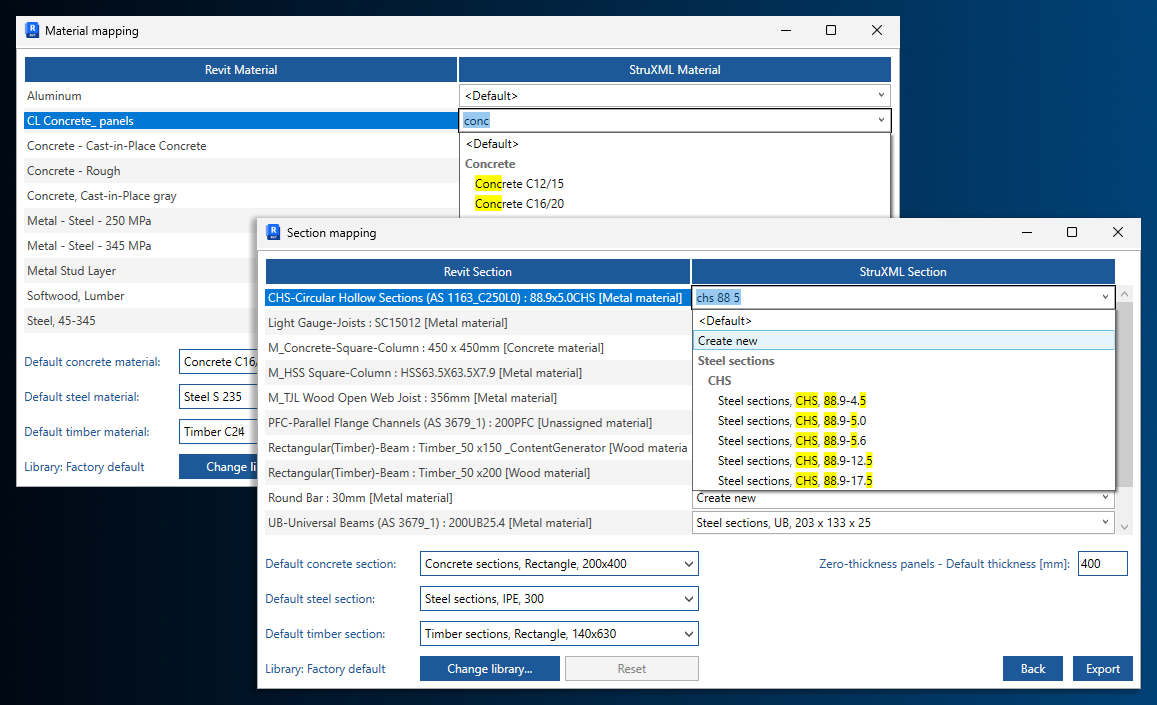Select the 'Aluminum' material row
Screen dimensions: 1157x705
[x=241, y=95]
